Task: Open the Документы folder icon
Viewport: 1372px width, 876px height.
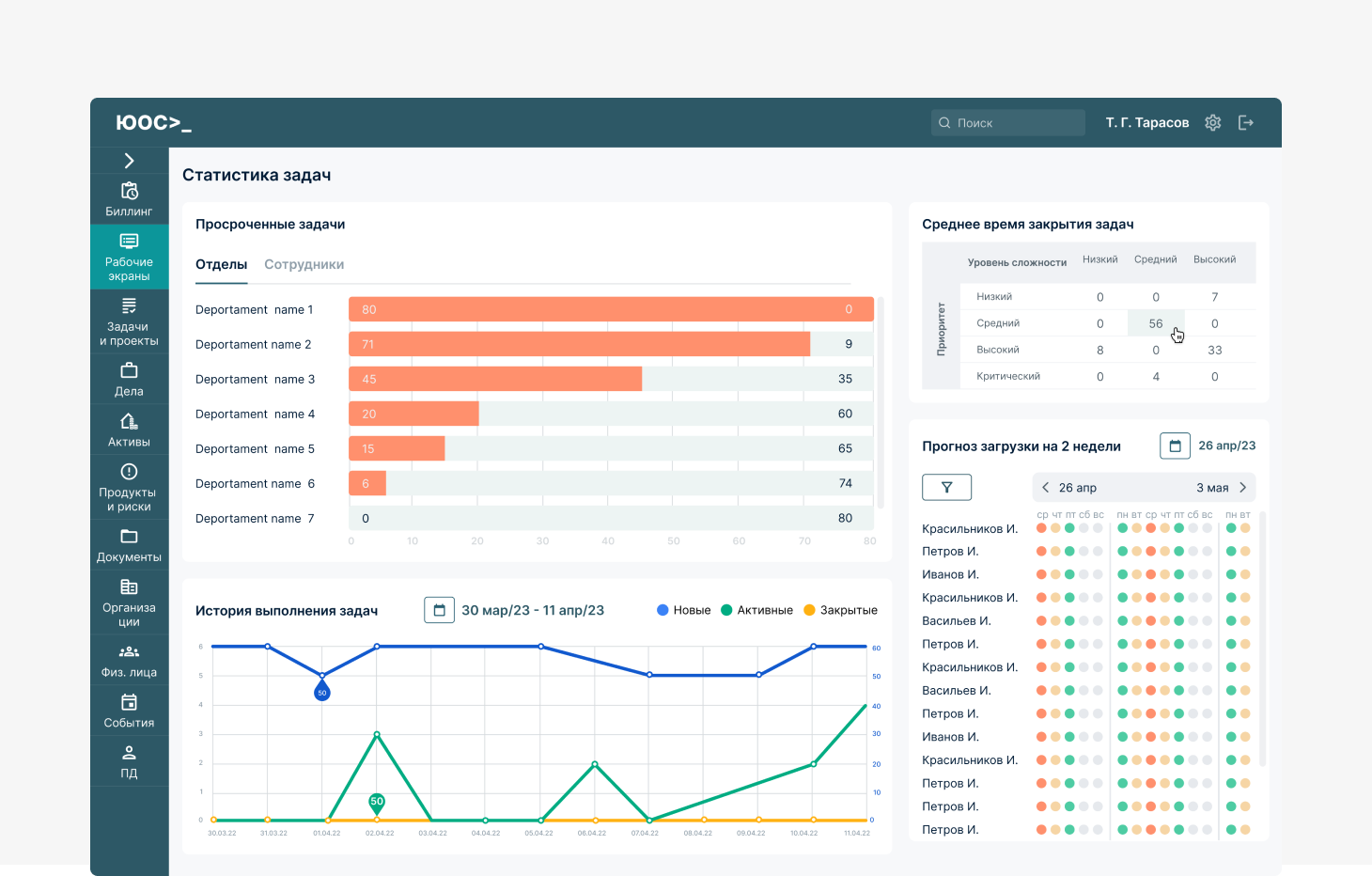Action: [130, 536]
